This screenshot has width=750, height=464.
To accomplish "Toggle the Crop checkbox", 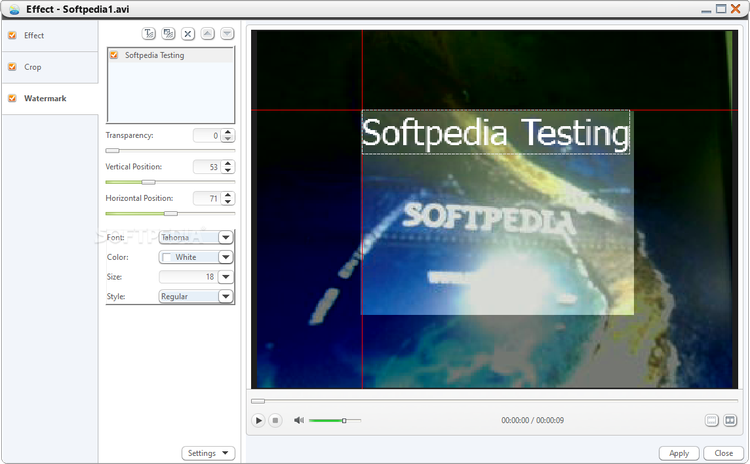I will (x=12, y=67).
